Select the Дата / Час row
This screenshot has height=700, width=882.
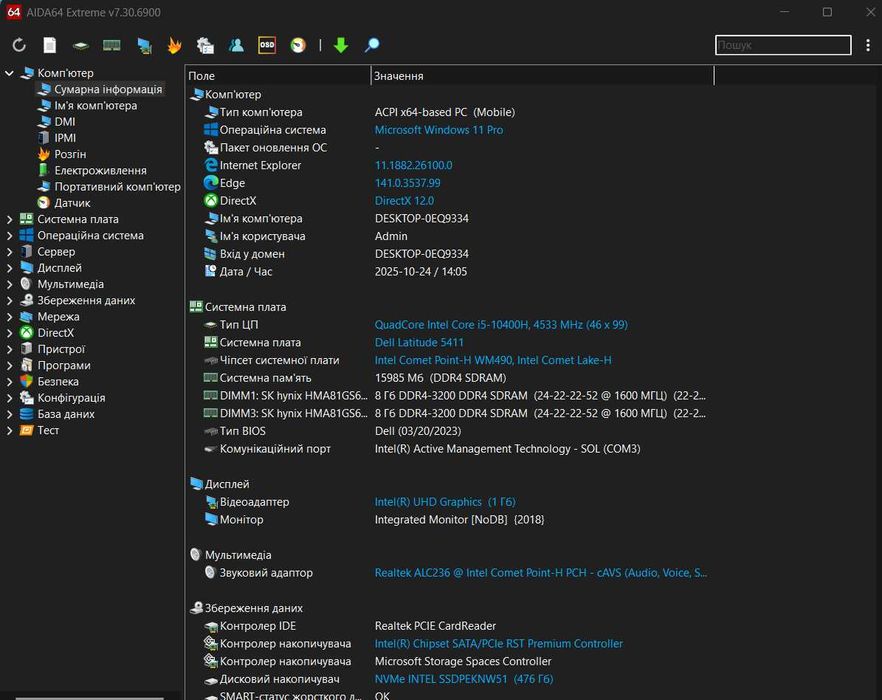(x=335, y=272)
